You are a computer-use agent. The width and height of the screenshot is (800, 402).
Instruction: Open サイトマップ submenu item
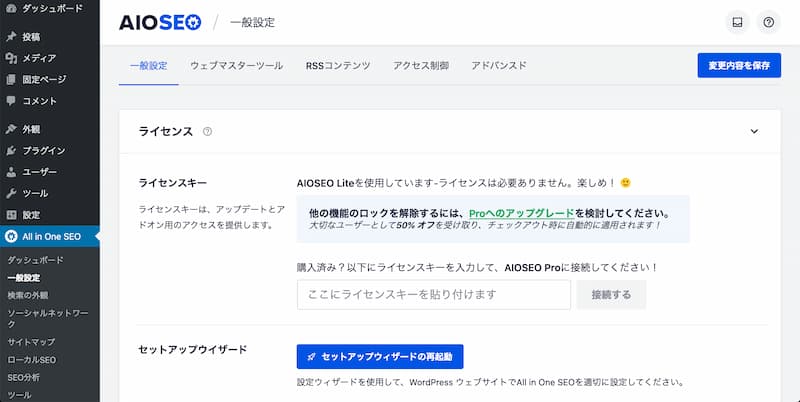[31, 342]
